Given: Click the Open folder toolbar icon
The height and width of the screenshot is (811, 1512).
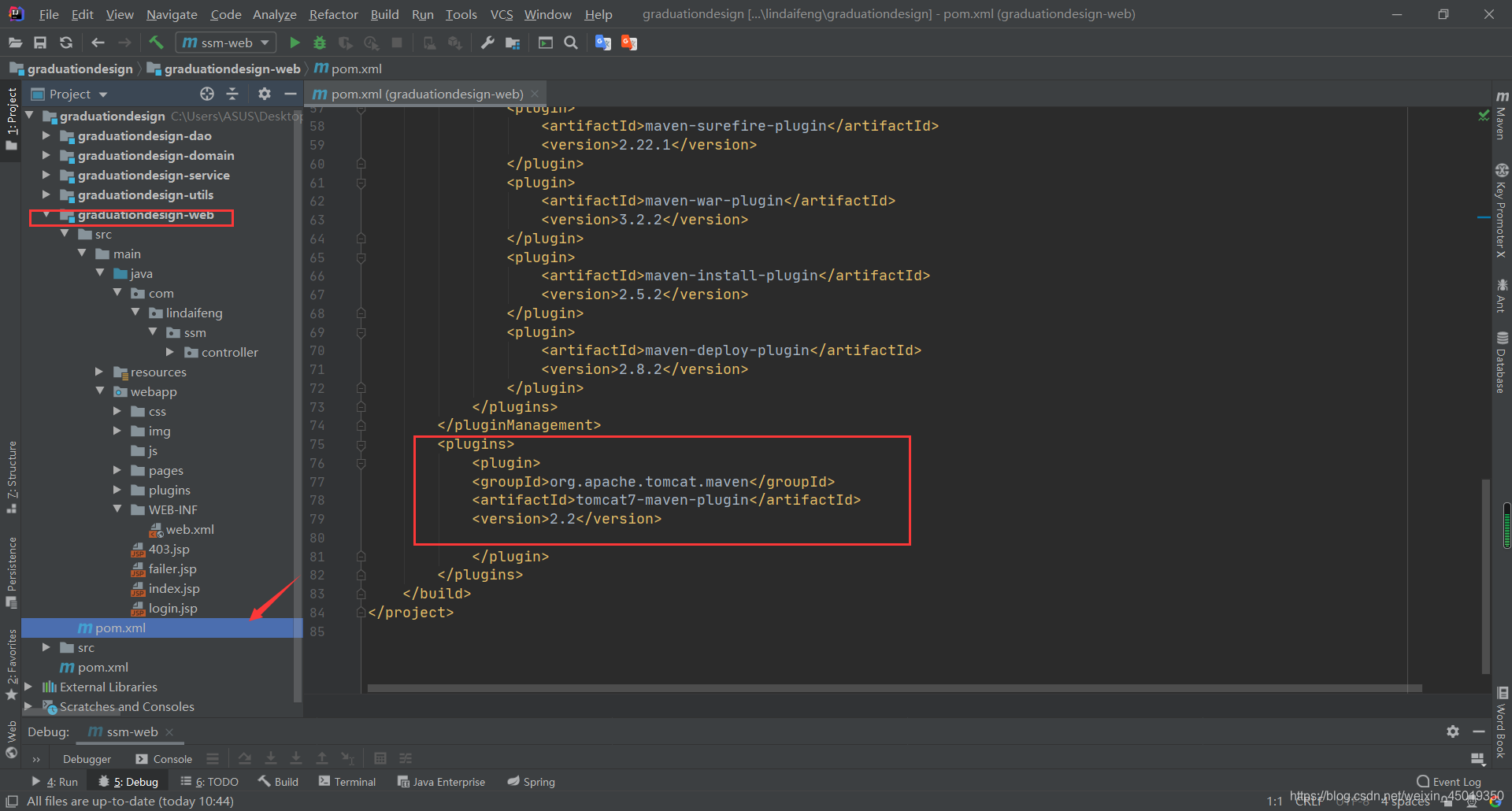Looking at the screenshot, I should coord(15,43).
